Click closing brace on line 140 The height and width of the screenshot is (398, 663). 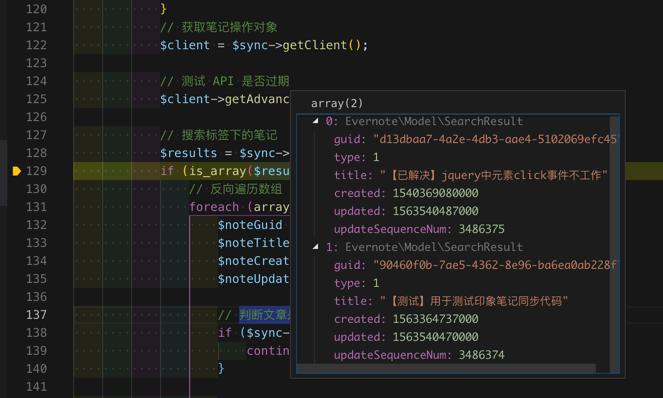221,368
